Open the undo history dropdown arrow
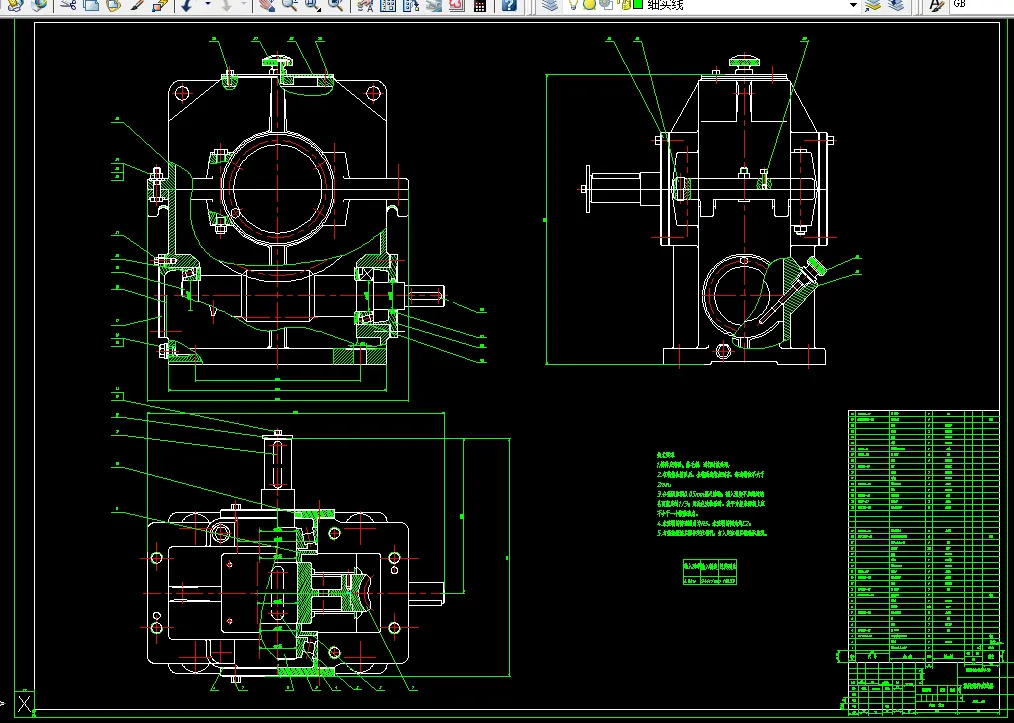Image resolution: width=1014 pixels, height=723 pixels. pyautogui.click(x=208, y=5)
